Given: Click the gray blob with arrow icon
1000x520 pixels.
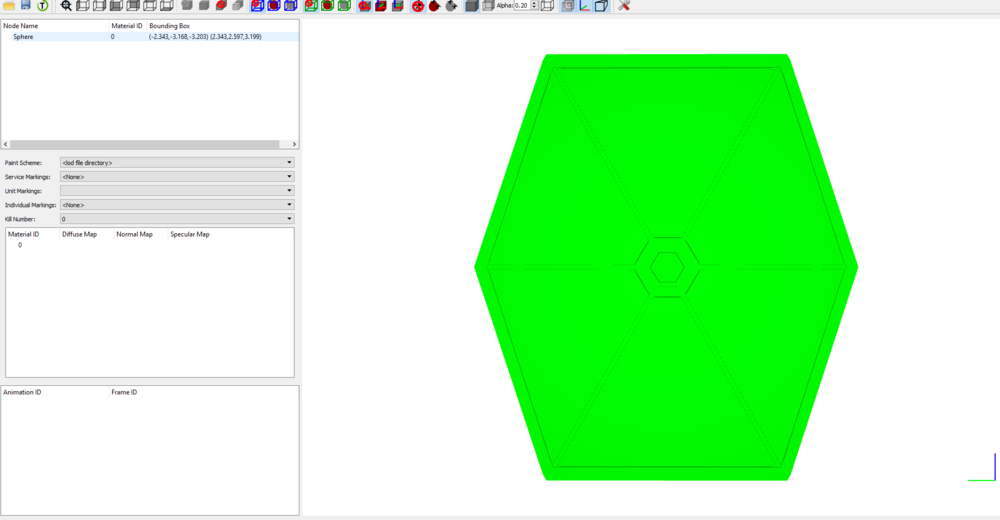Looking at the screenshot, I should (451, 6).
